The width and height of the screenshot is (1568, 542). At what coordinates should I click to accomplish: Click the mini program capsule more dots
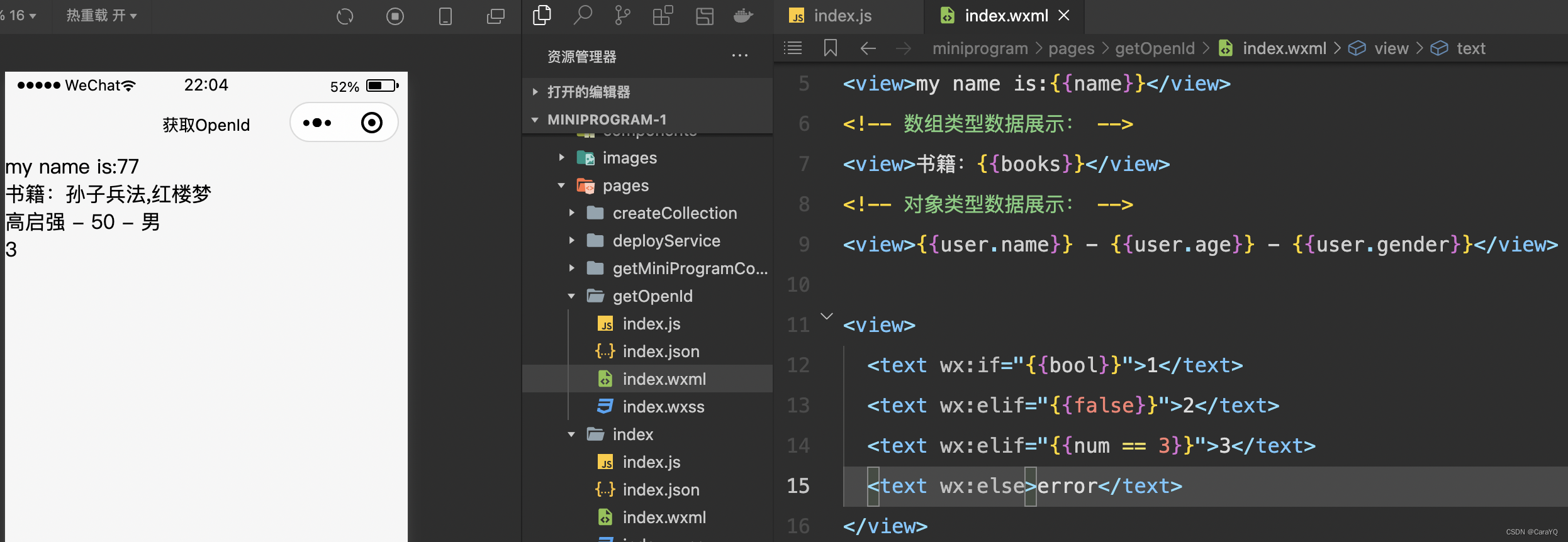[317, 123]
